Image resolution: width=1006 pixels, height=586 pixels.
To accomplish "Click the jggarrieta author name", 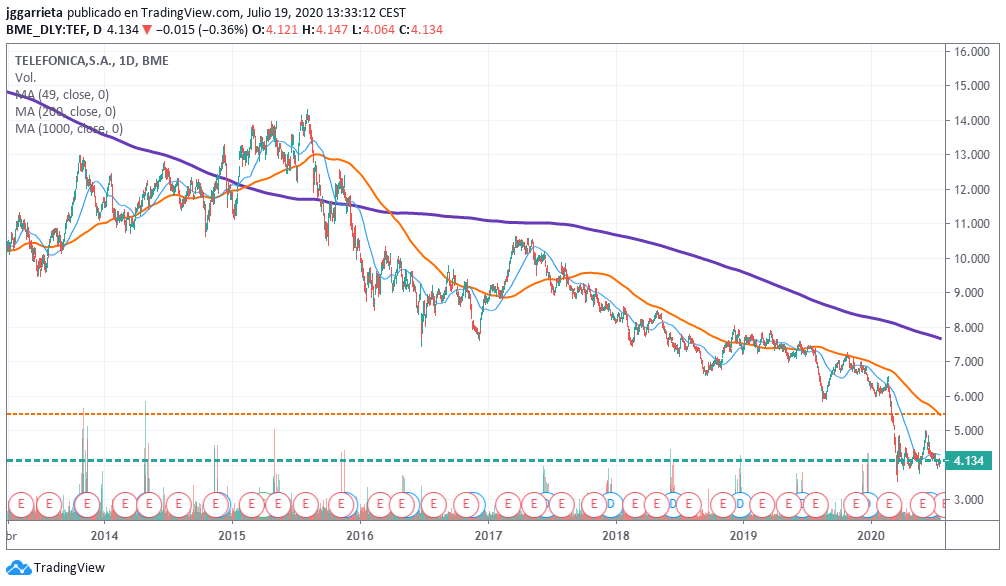I will [x=35, y=13].
